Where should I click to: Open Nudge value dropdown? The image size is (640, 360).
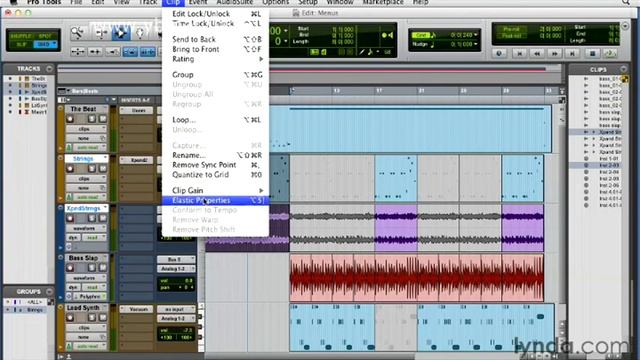pos(476,44)
